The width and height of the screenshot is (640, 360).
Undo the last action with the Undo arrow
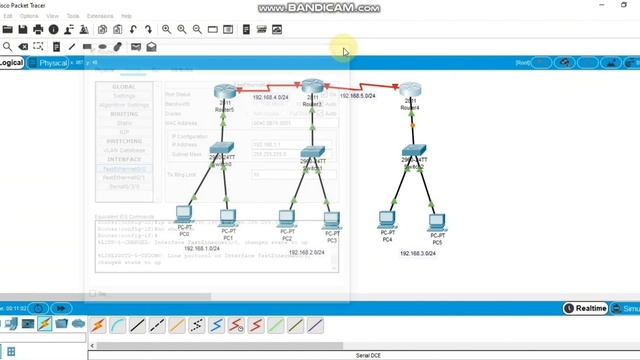133,29
